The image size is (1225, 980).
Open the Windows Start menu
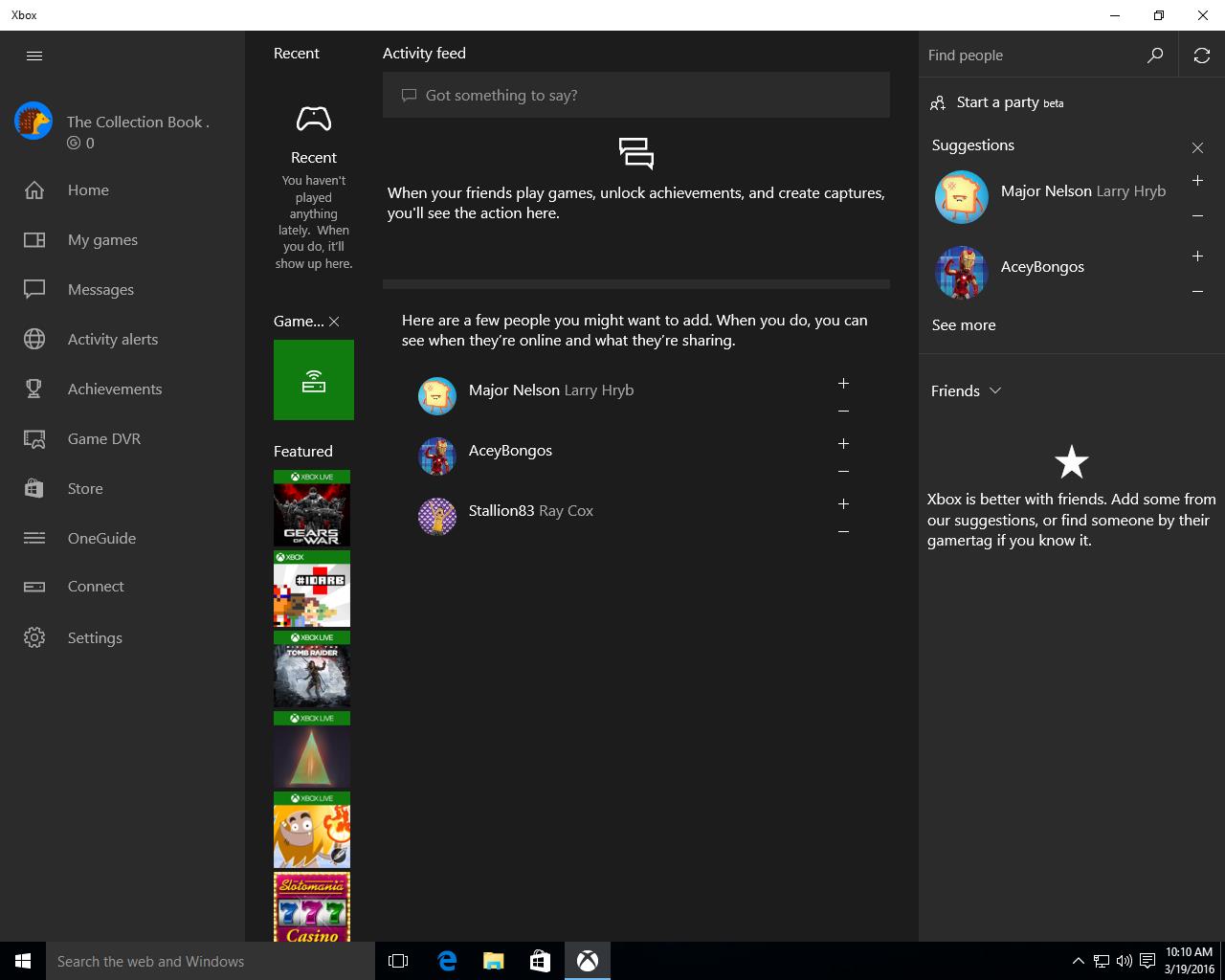[23, 961]
